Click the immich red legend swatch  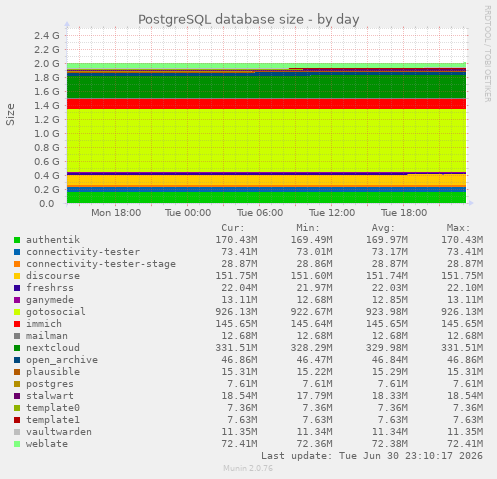(x=17, y=324)
